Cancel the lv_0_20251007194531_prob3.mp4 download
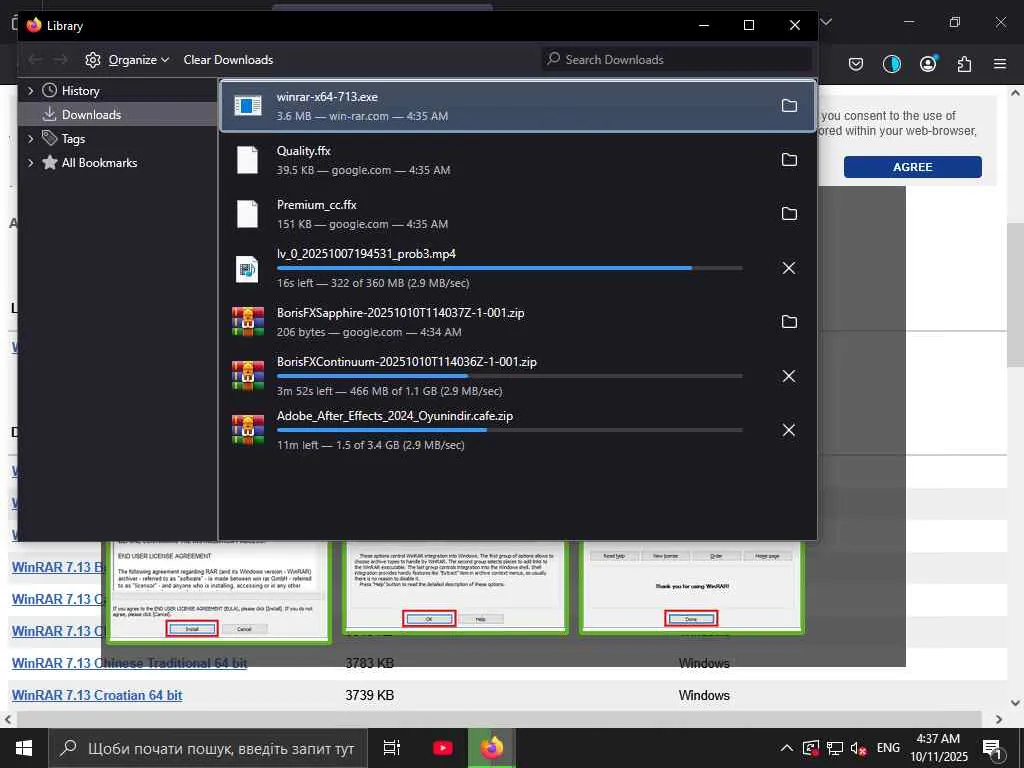 [789, 268]
